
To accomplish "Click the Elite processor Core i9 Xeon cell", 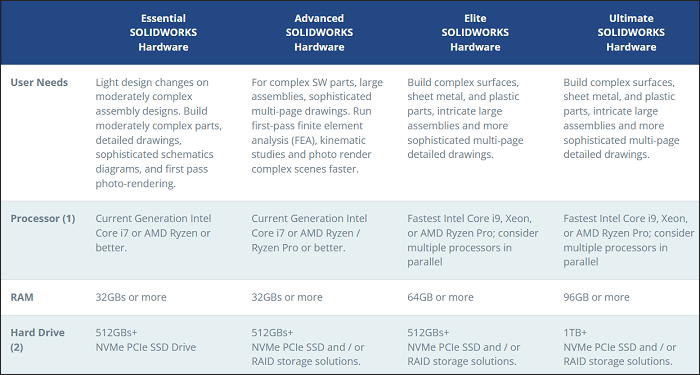I will [x=473, y=240].
